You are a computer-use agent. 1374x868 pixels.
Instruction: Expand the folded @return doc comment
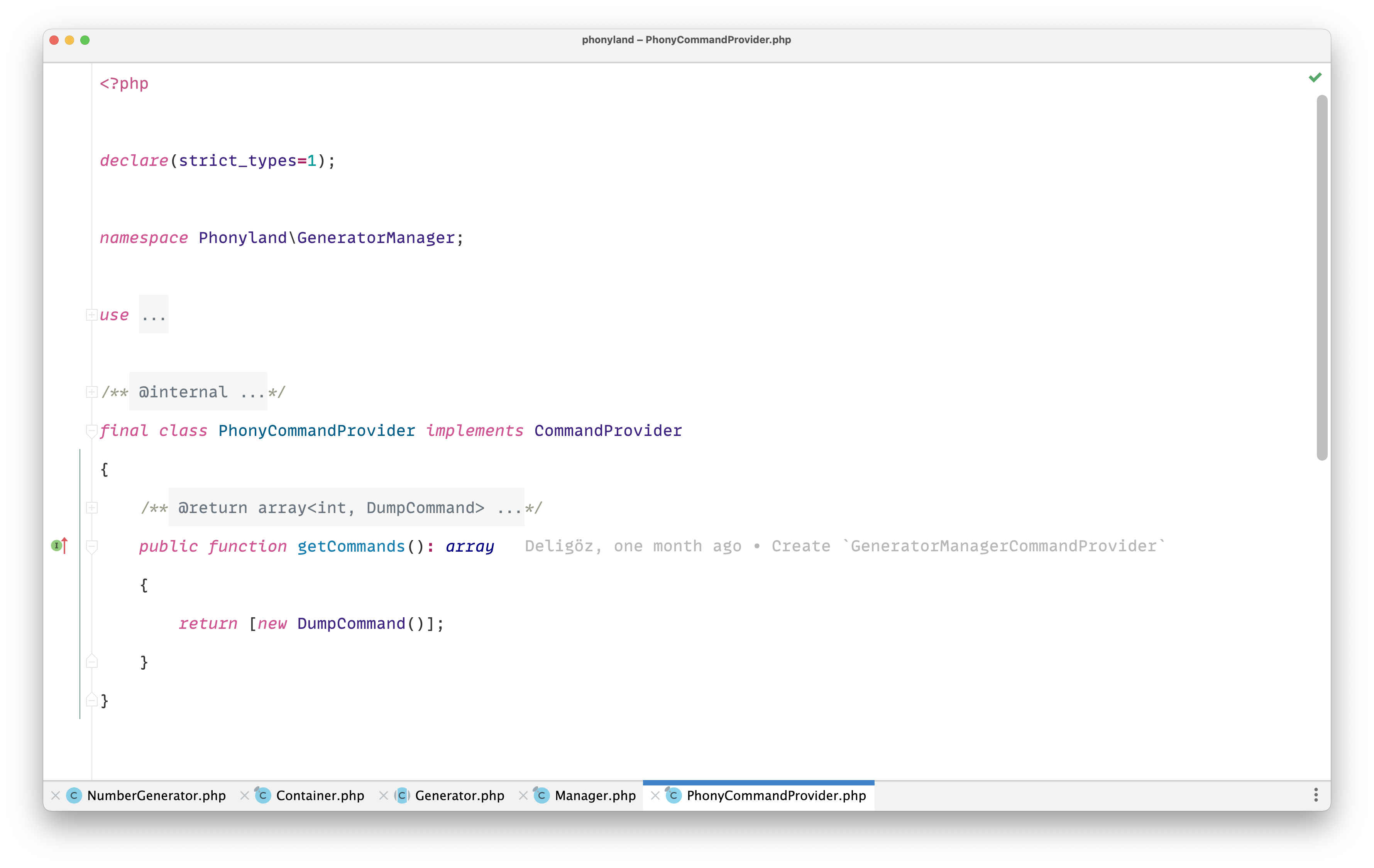coord(91,508)
